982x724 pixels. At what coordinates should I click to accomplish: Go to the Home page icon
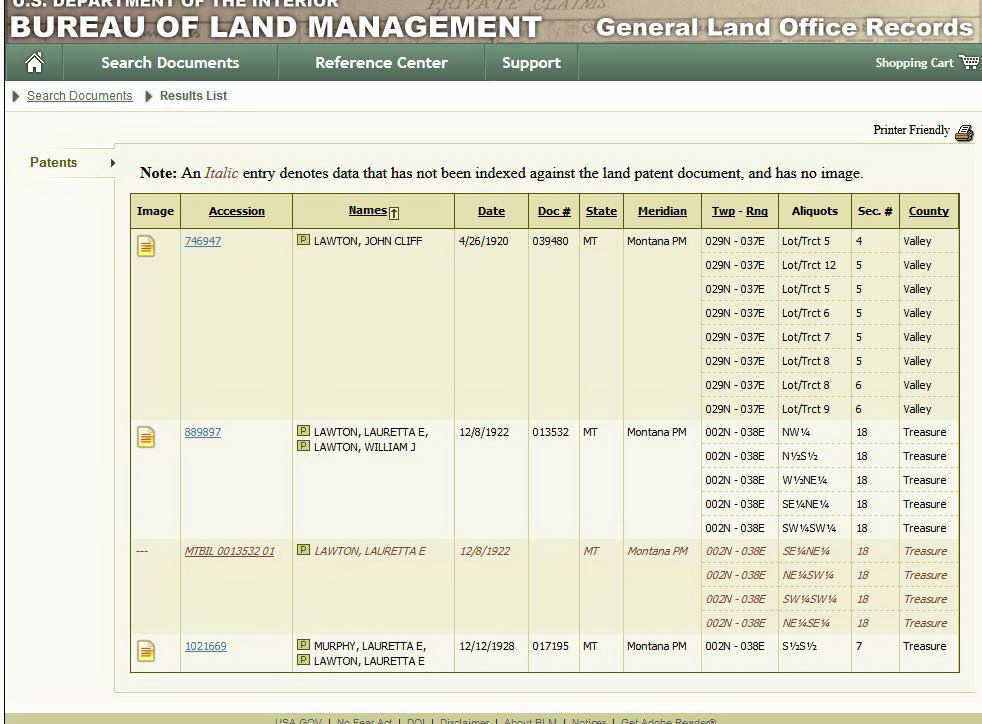click(x=34, y=62)
